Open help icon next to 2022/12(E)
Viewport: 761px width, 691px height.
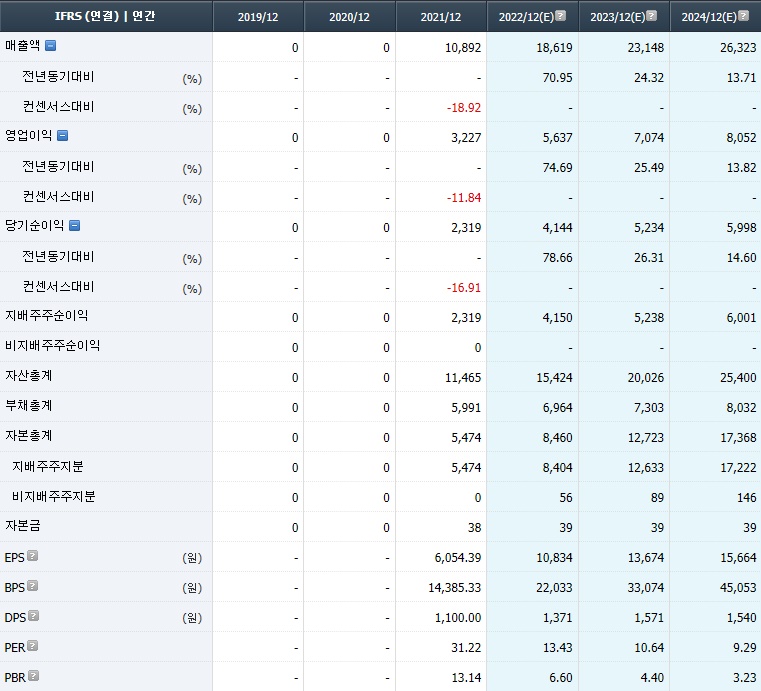[x=561, y=16]
